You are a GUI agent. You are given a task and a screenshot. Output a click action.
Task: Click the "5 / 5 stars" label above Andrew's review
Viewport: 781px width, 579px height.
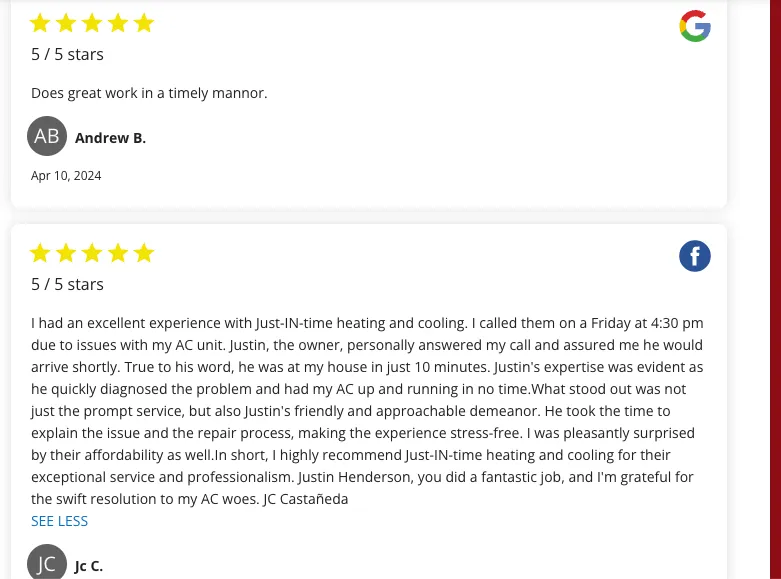pos(67,54)
